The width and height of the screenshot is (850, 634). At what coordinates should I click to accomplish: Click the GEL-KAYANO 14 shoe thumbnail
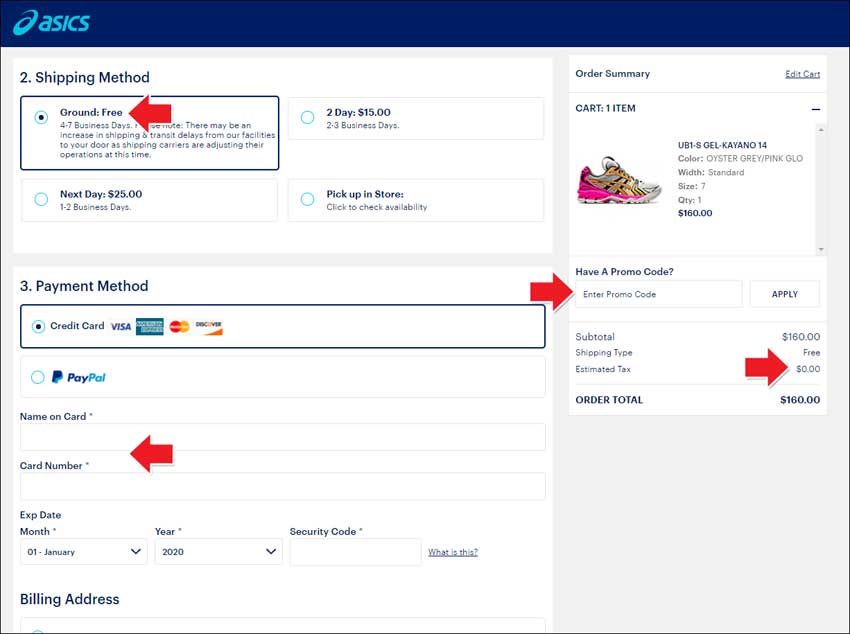click(619, 179)
